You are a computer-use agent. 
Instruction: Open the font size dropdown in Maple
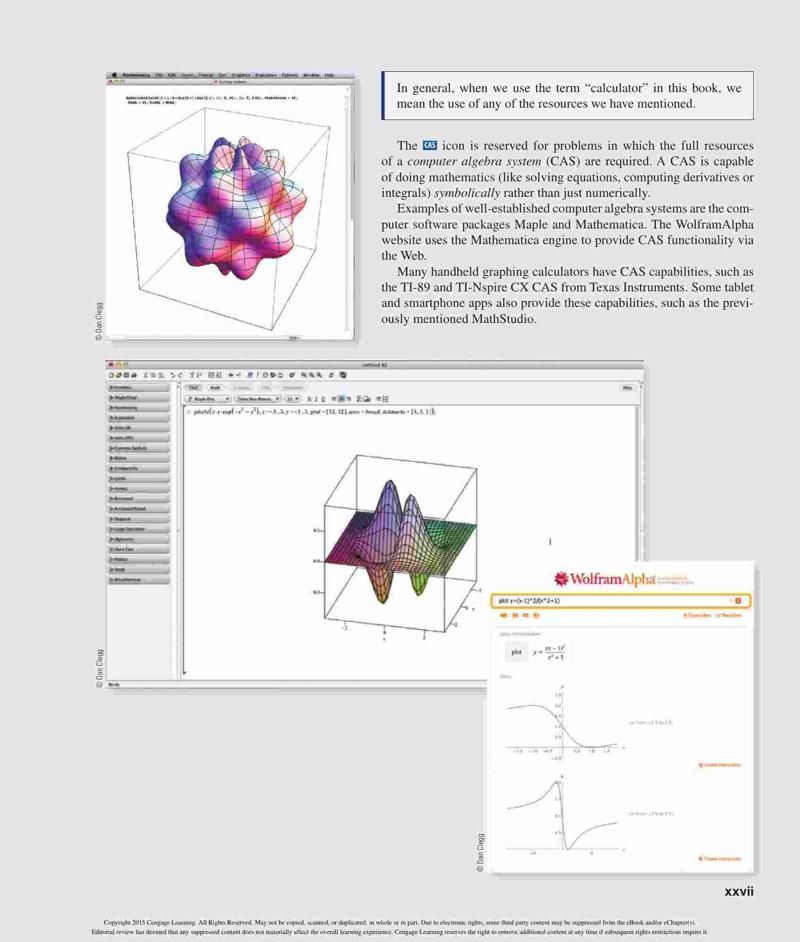(292, 398)
